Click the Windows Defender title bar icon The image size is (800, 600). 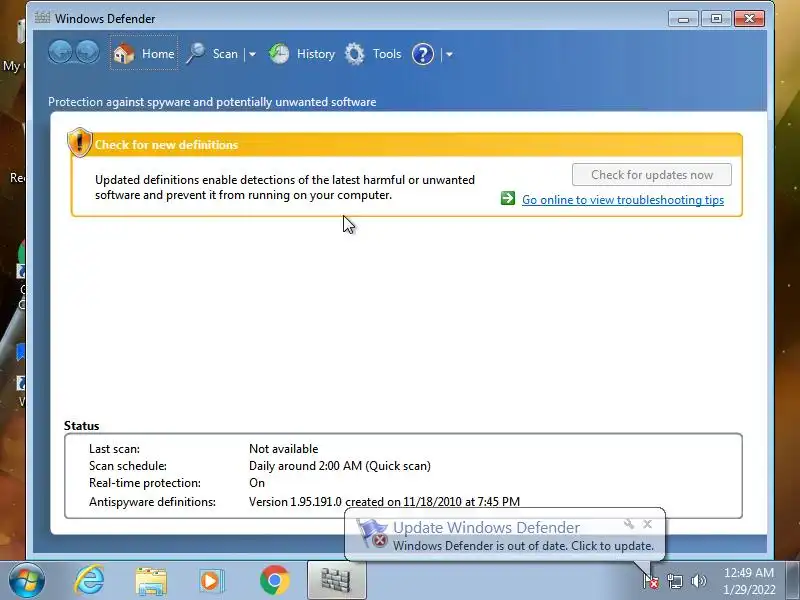point(42,18)
